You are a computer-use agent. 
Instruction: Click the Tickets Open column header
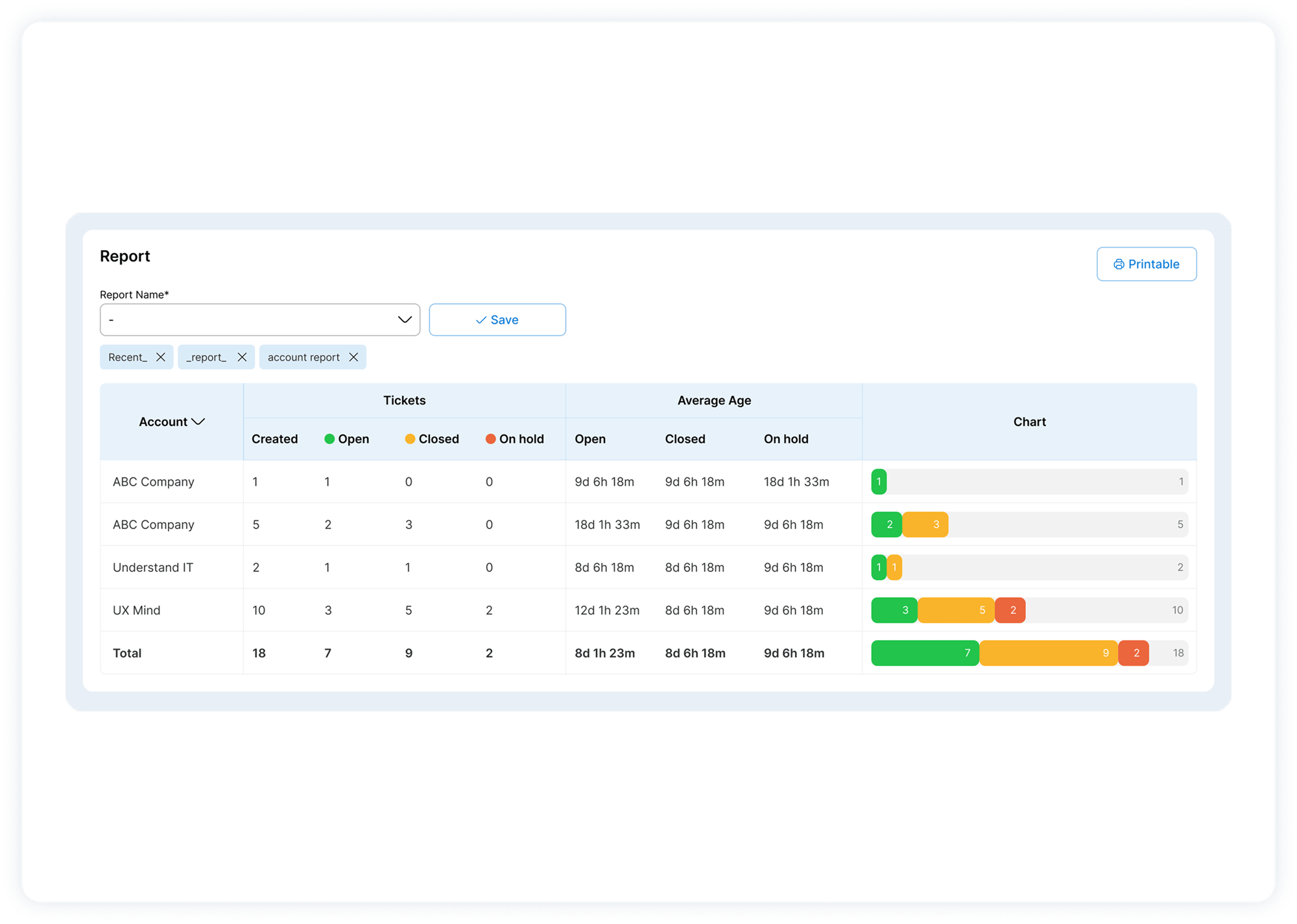click(346, 439)
